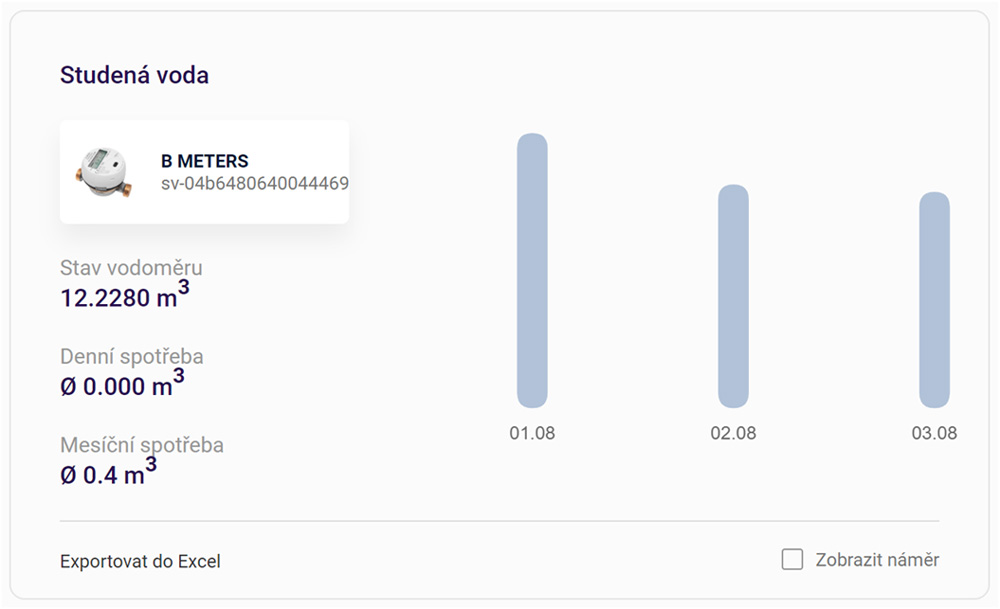
Task: Open the B METERS device card
Action: [x=204, y=172]
